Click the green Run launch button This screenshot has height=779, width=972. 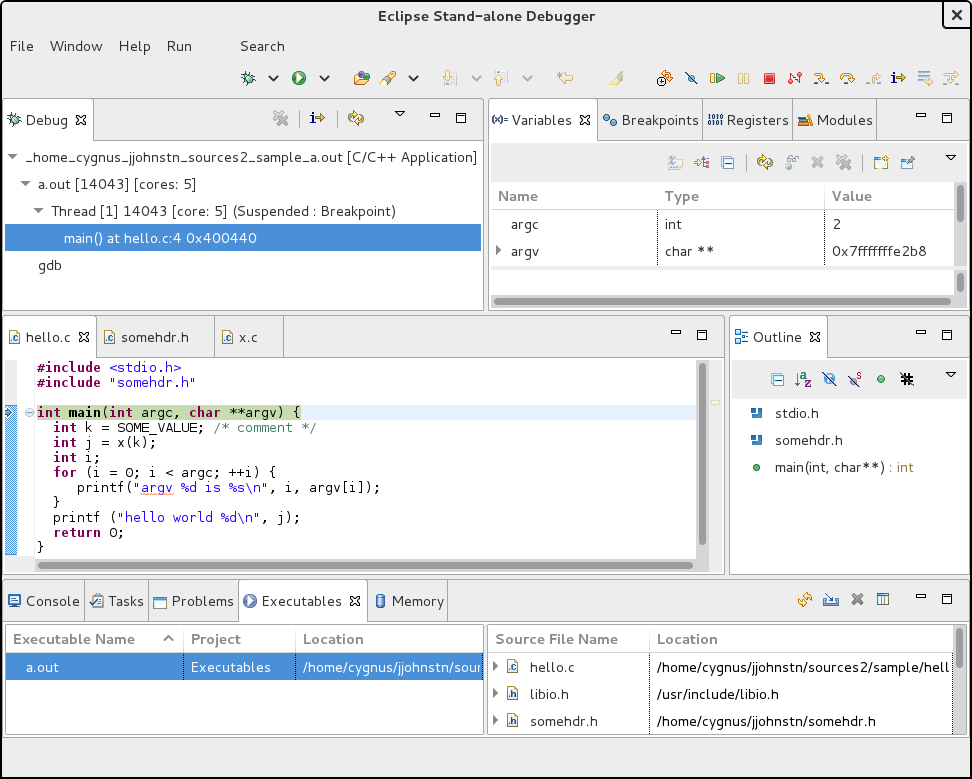coord(299,78)
